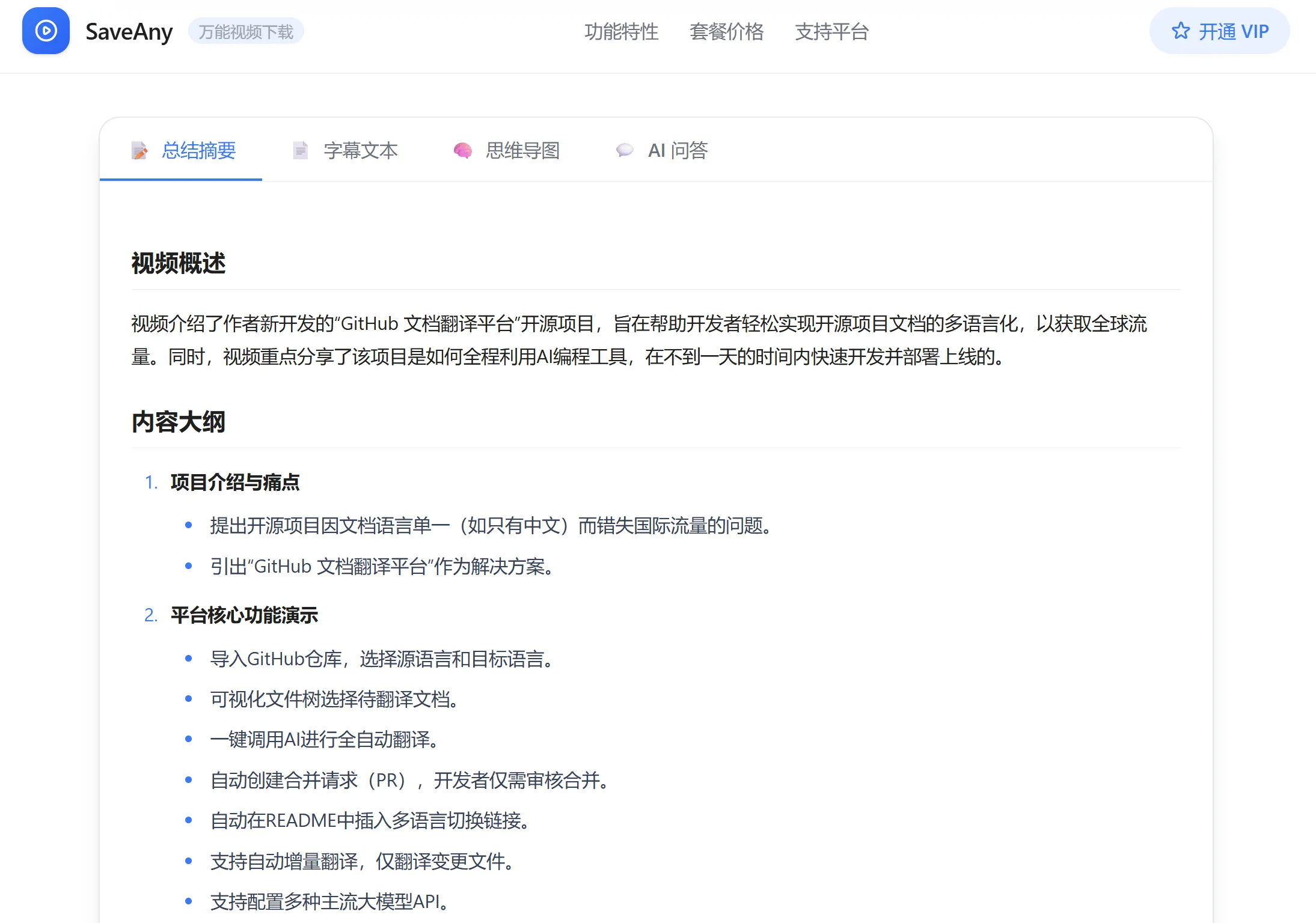Click the document icon beside 字幕文本
1316x923 pixels.
click(301, 150)
